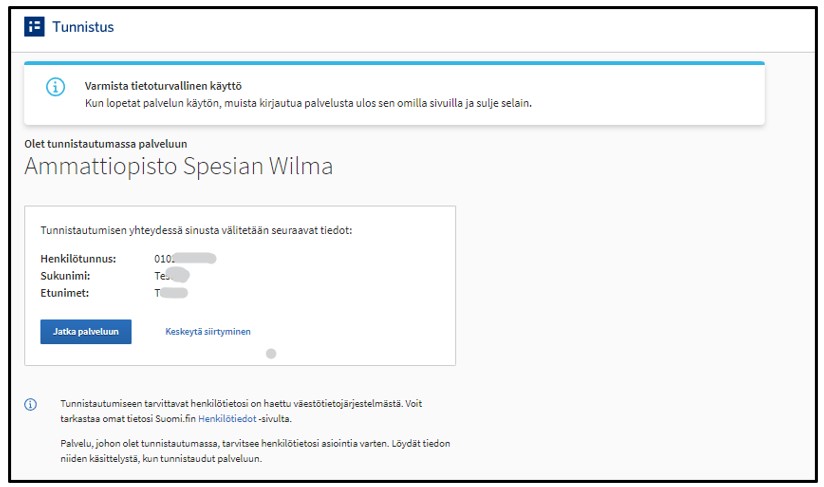
Task: Click the info icon beside Varmista tietoturvallinen käyttö
Action: point(56,87)
